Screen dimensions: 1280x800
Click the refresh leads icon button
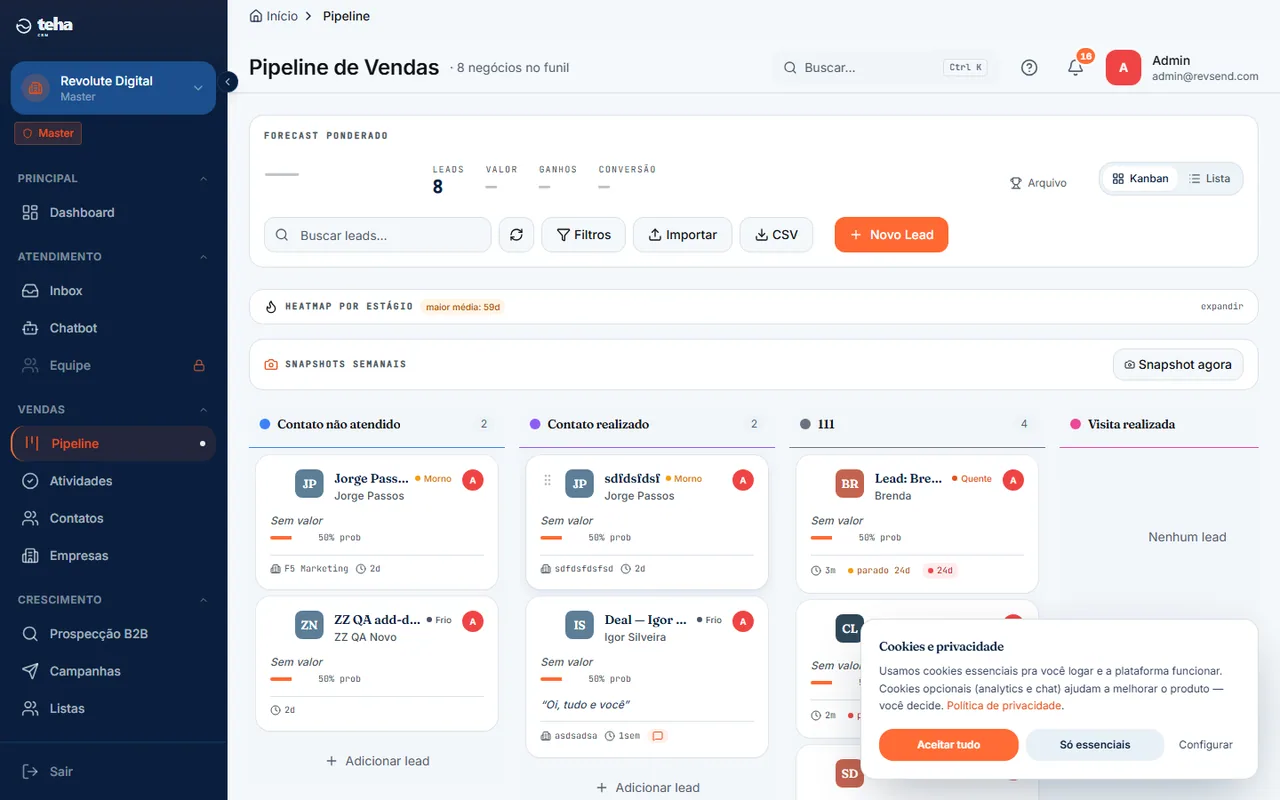[516, 235]
